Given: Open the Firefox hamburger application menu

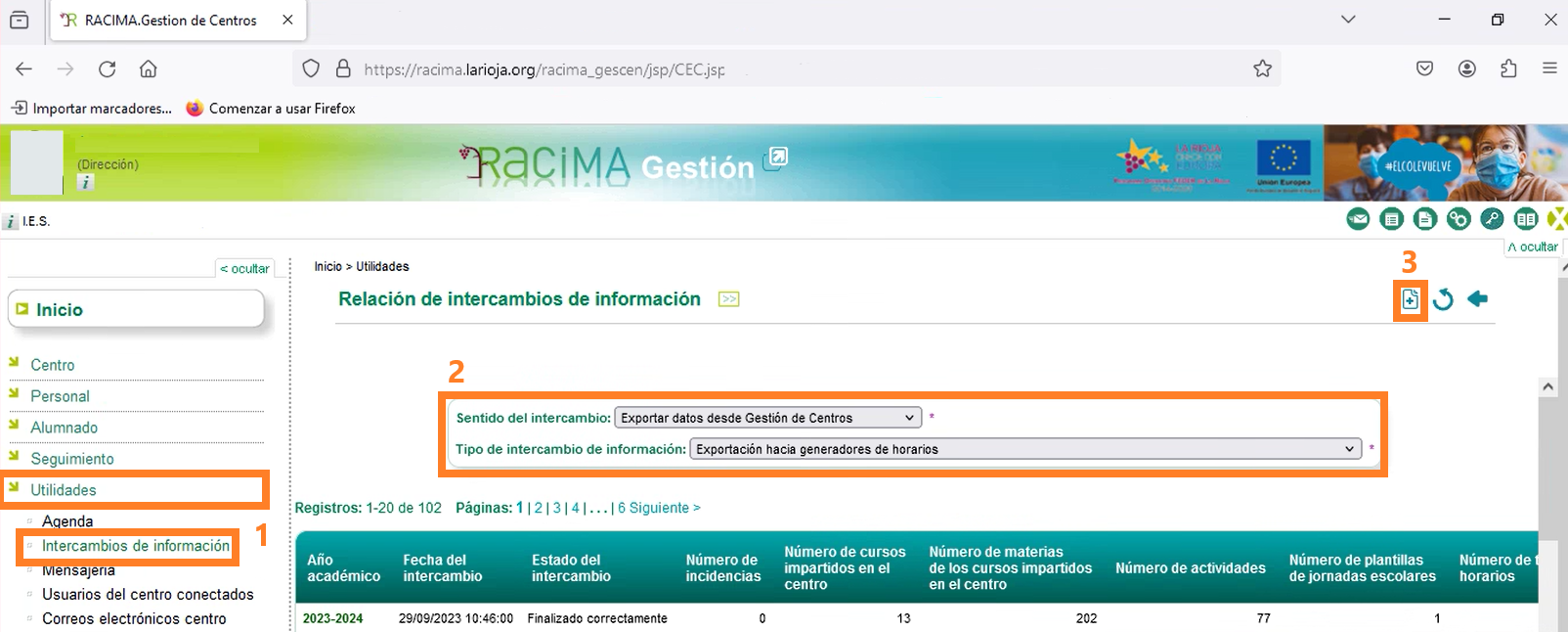Looking at the screenshot, I should pyautogui.click(x=1549, y=68).
